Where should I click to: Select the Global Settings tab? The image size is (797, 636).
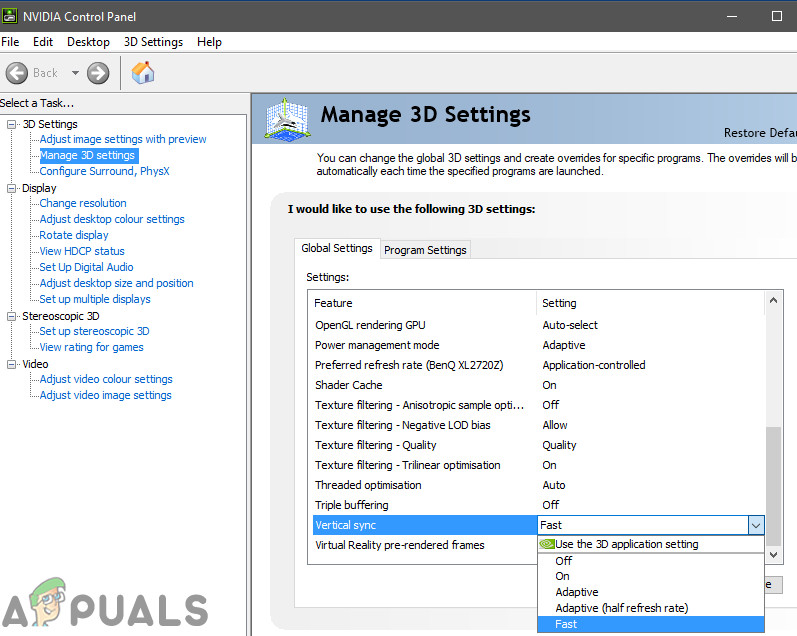[x=337, y=248]
